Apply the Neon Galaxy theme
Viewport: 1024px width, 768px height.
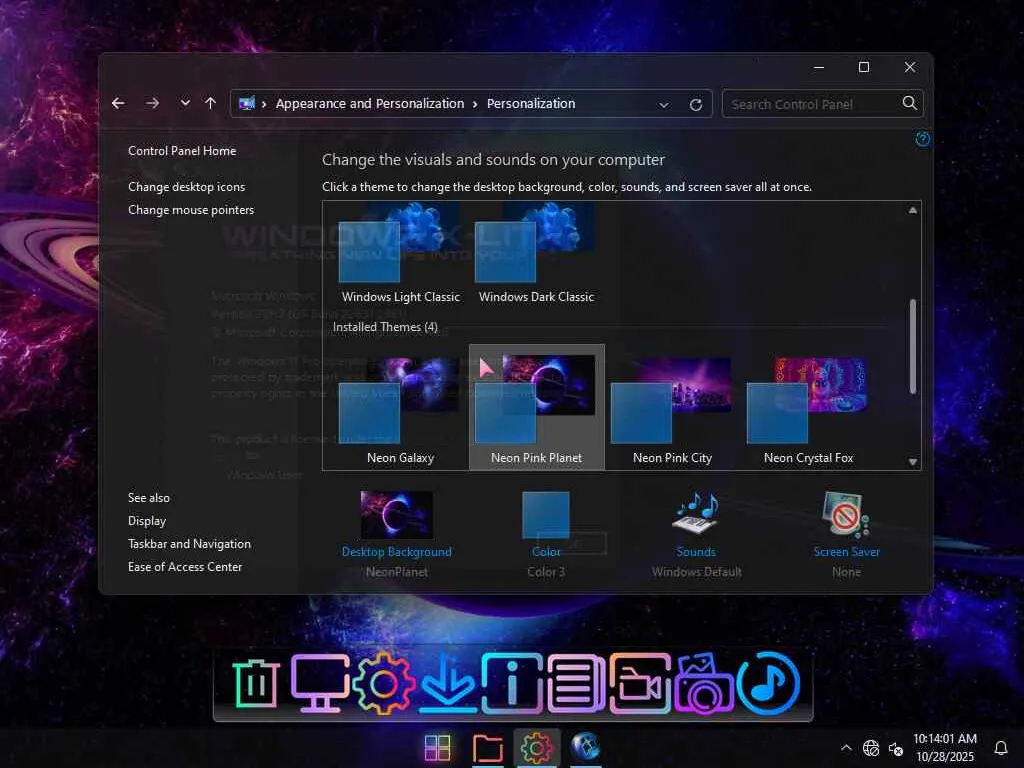point(400,410)
